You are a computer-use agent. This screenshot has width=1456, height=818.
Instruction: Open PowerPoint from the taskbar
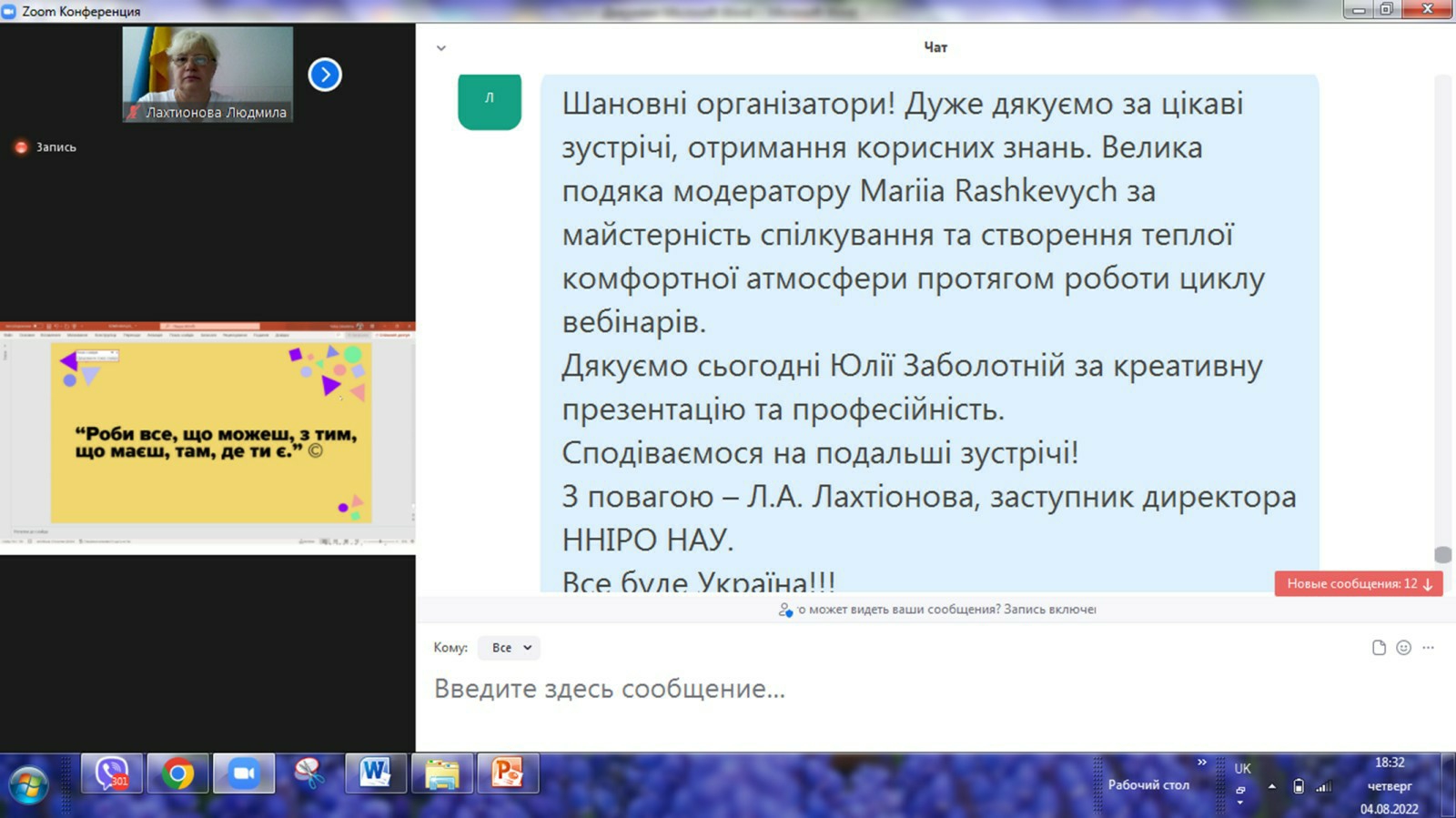click(507, 773)
